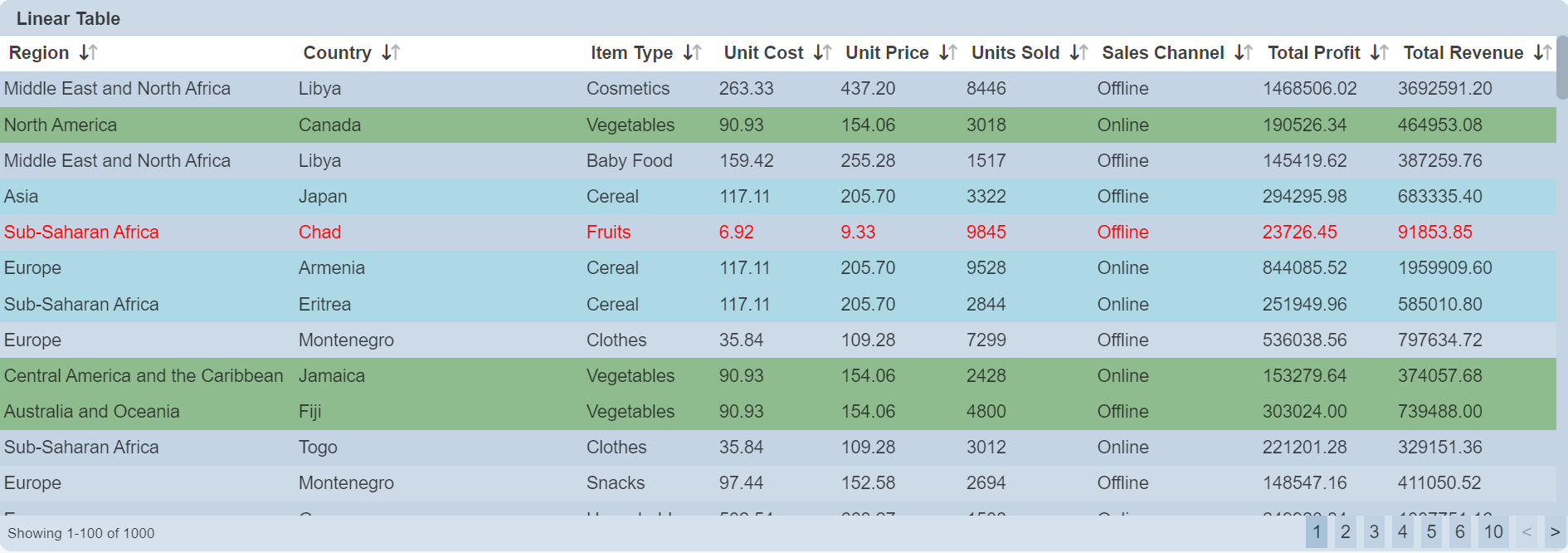Viewport: 1568px width, 553px height.
Task: Click the Region column sort icon
Action: (88, 53)
